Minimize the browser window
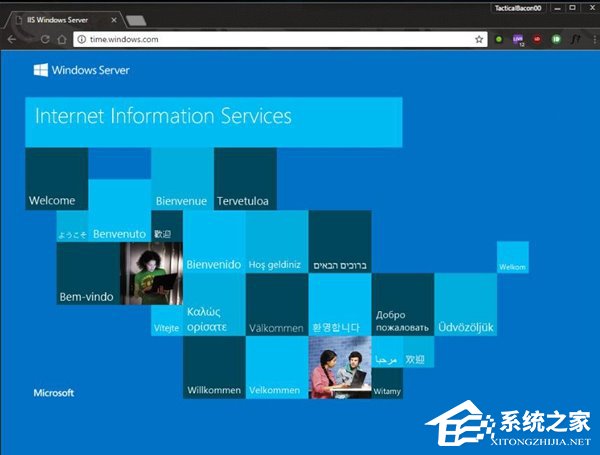Screen dimensions: 600x455 (x=558, y=8)
